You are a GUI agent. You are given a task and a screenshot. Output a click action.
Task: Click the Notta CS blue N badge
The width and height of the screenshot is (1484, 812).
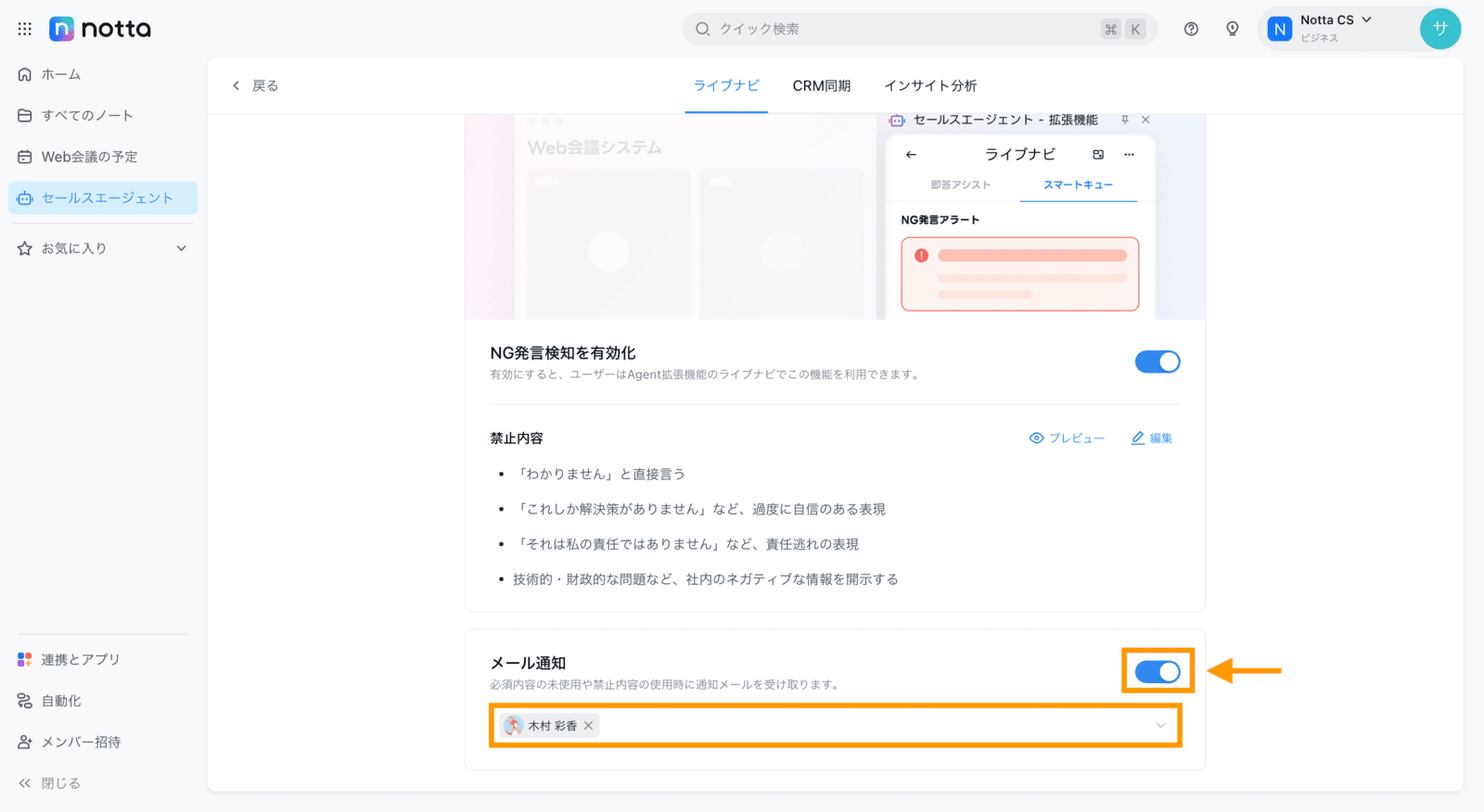click(1280, 29)
